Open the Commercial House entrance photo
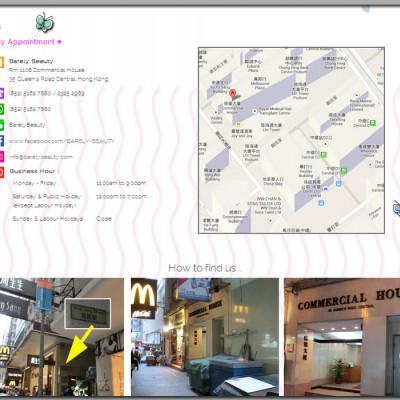Viewport: 400px width, 400px height. click(x=342, y=337)
